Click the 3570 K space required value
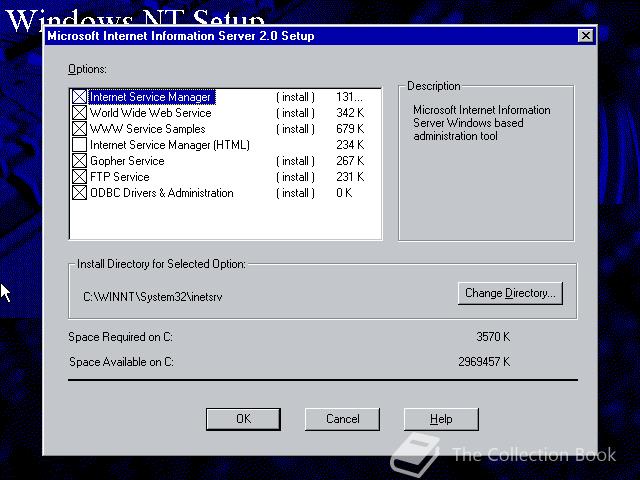The height and width of the screenshot is (480, 640). click(x=493, y=337)
